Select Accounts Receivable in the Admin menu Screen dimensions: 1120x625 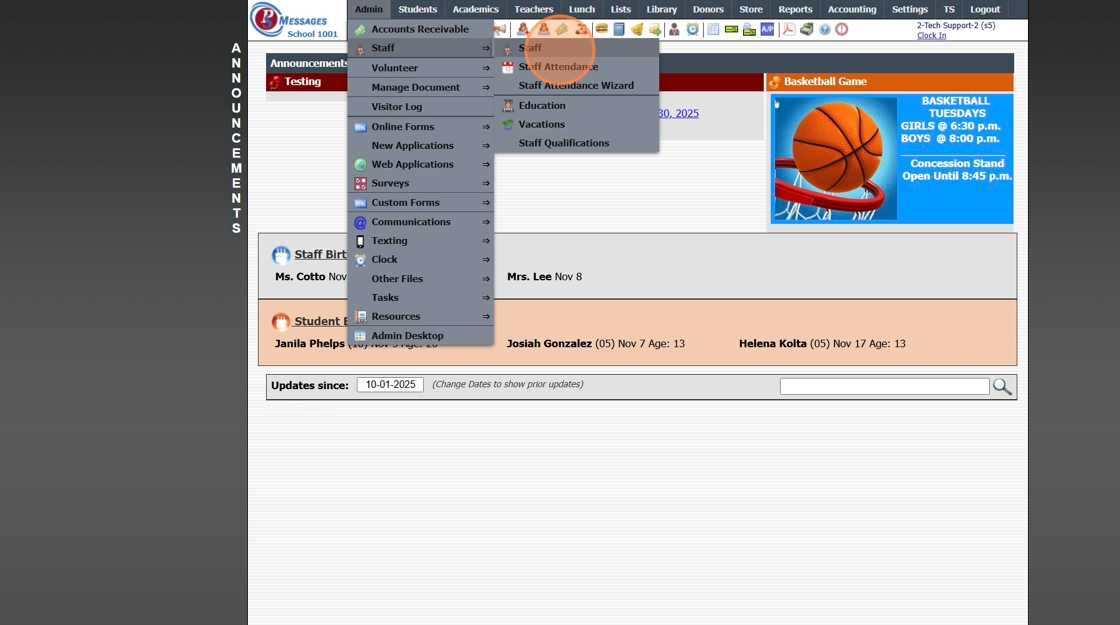coord(421,29)
